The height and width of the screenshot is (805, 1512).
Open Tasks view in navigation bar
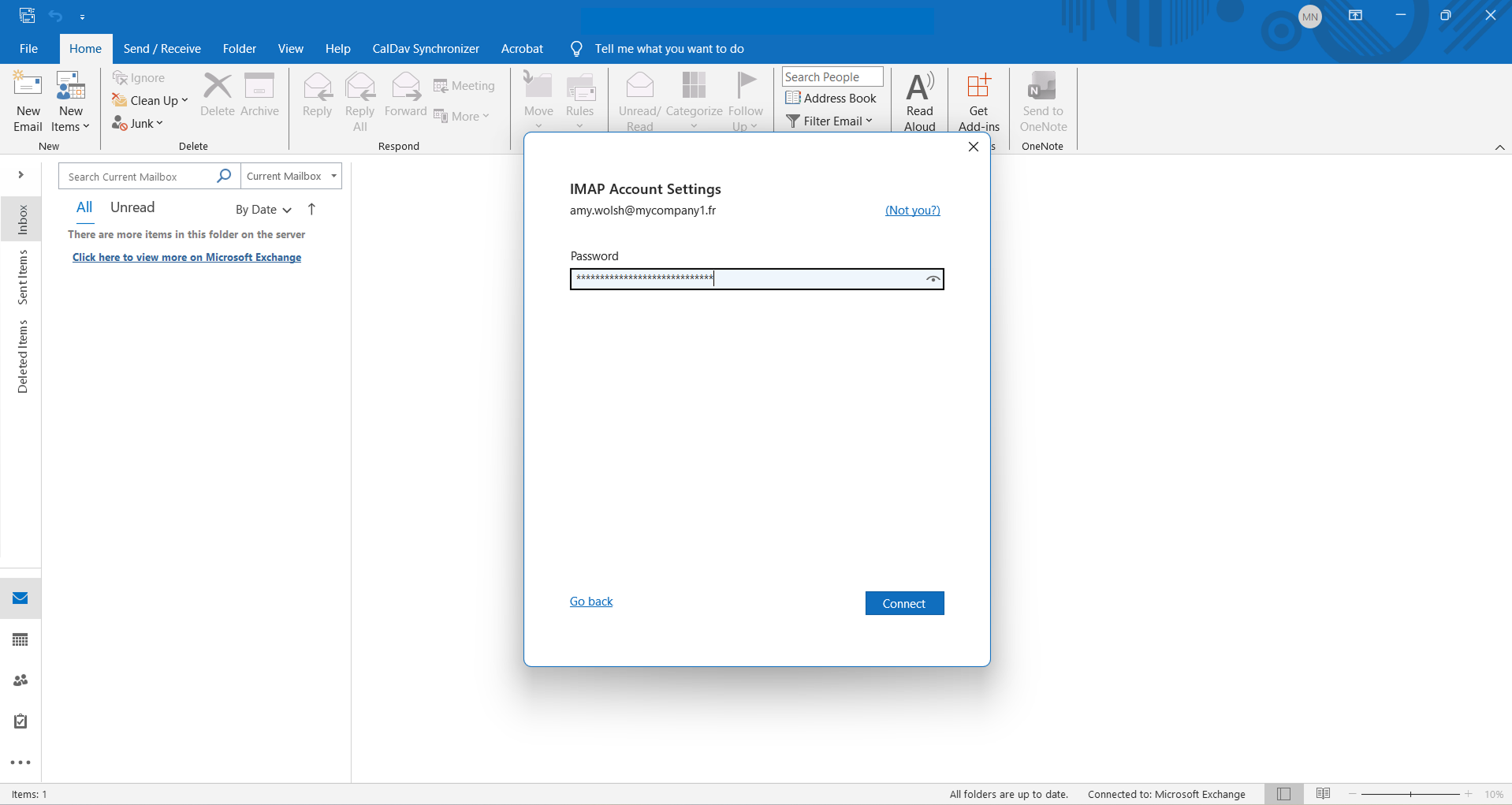coord(20,721)
